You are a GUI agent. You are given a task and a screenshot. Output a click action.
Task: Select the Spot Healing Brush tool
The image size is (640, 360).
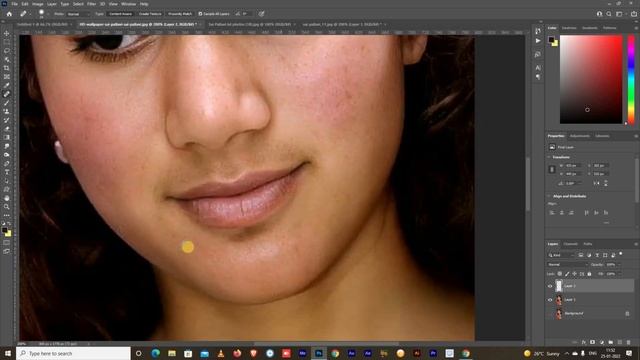tap(7, 94)
